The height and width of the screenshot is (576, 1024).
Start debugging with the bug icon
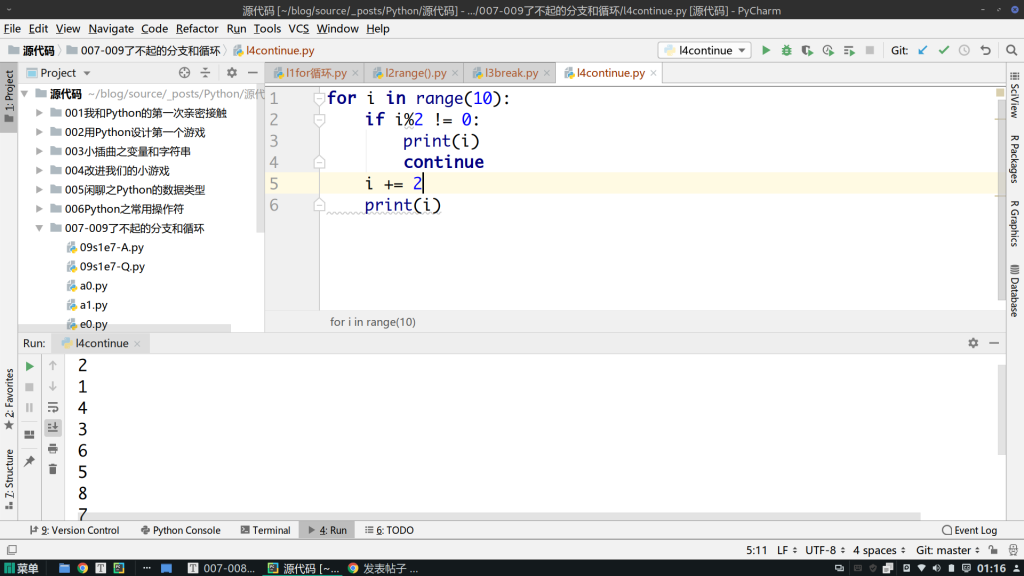[786, 50]
